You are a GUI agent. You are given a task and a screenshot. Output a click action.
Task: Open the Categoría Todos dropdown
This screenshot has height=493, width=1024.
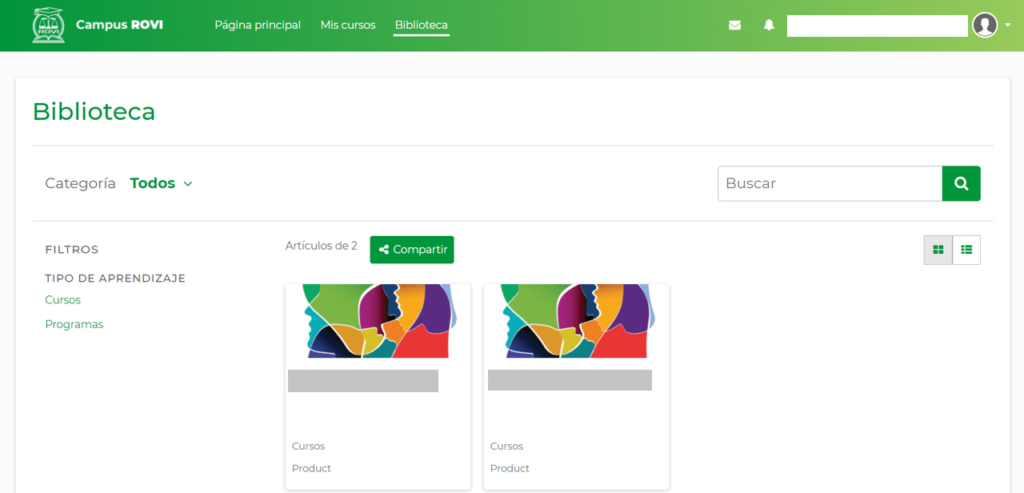pyautogui.click(x=161, y=184)
